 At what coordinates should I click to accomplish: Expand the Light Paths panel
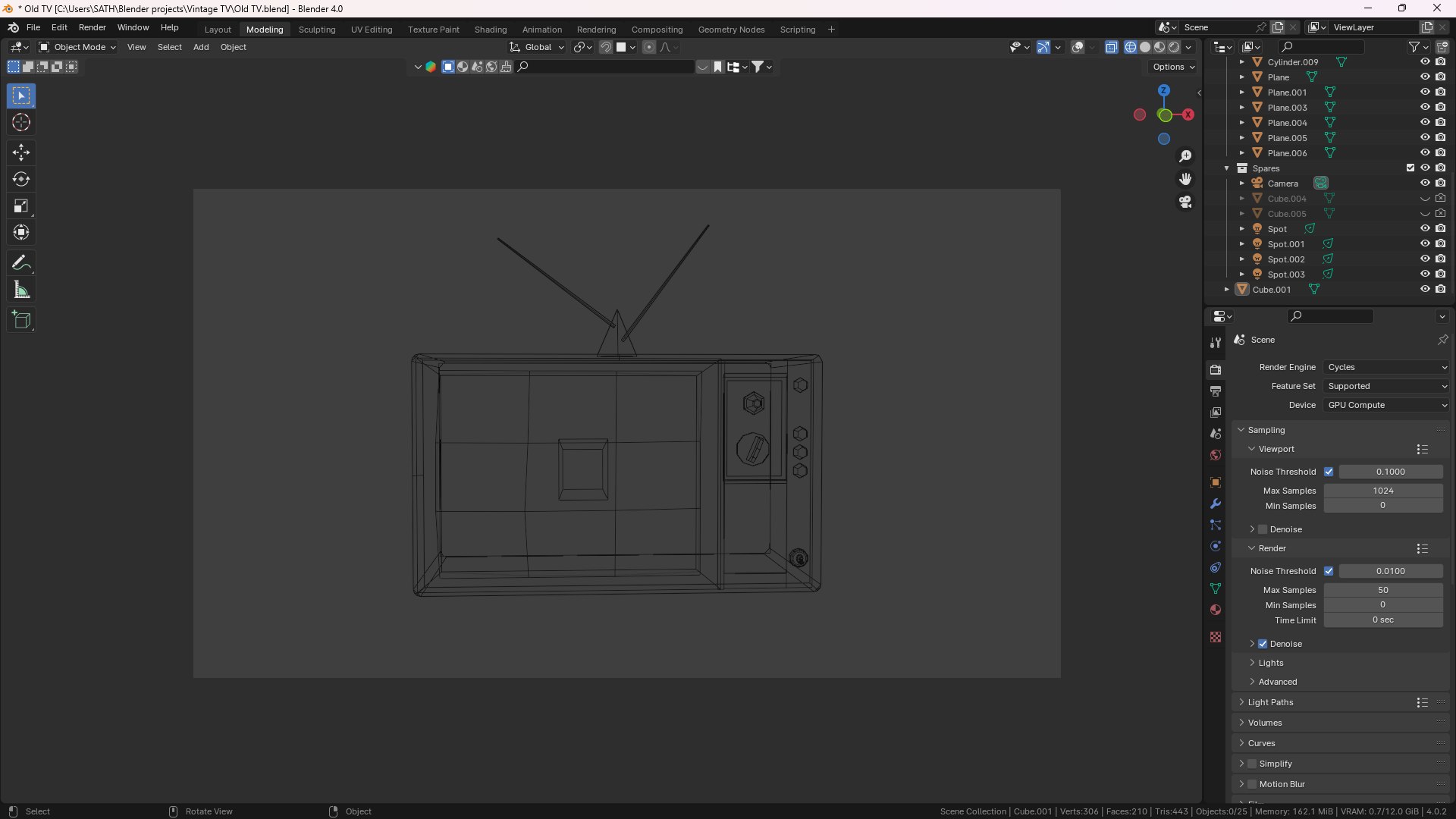click(x=1270, y=702)
